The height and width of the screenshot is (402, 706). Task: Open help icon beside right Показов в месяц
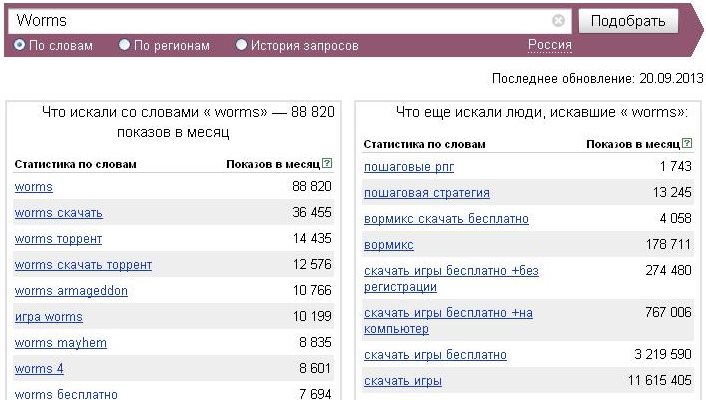tap(687, 143)
